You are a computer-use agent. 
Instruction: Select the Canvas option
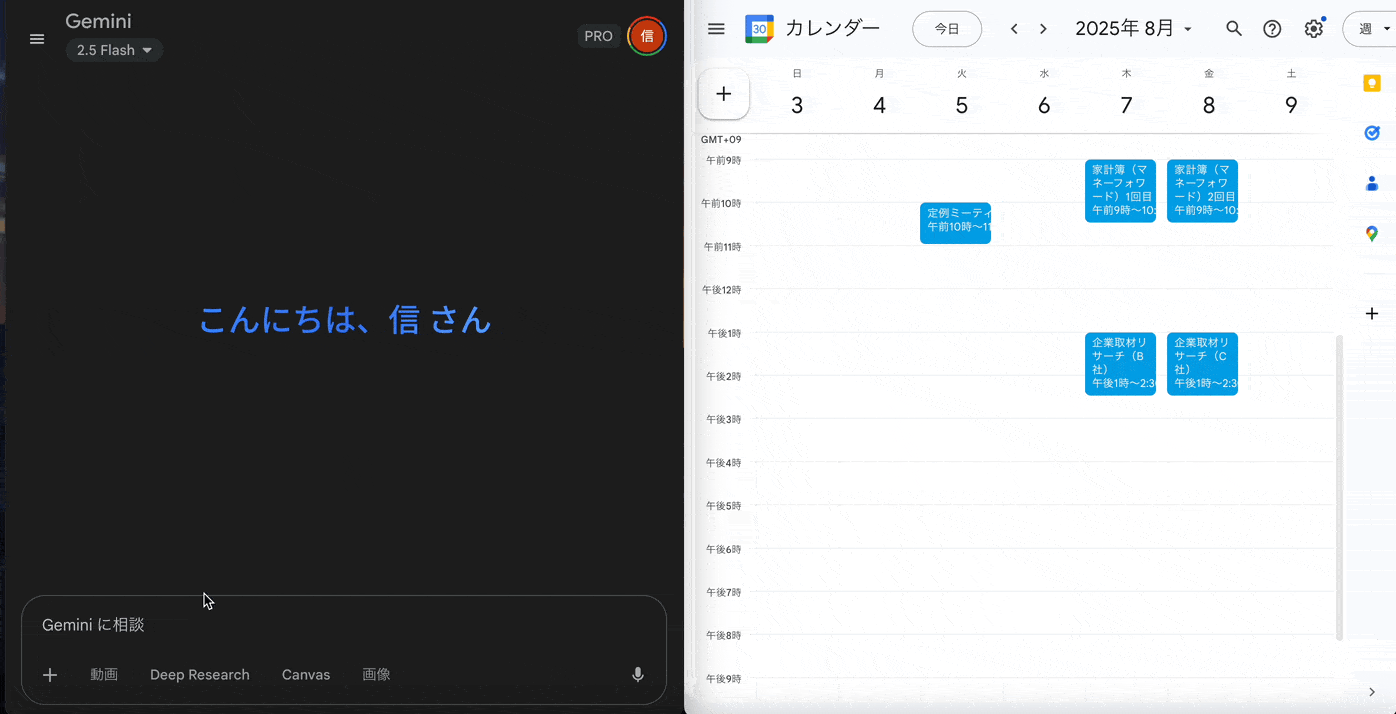306,675
